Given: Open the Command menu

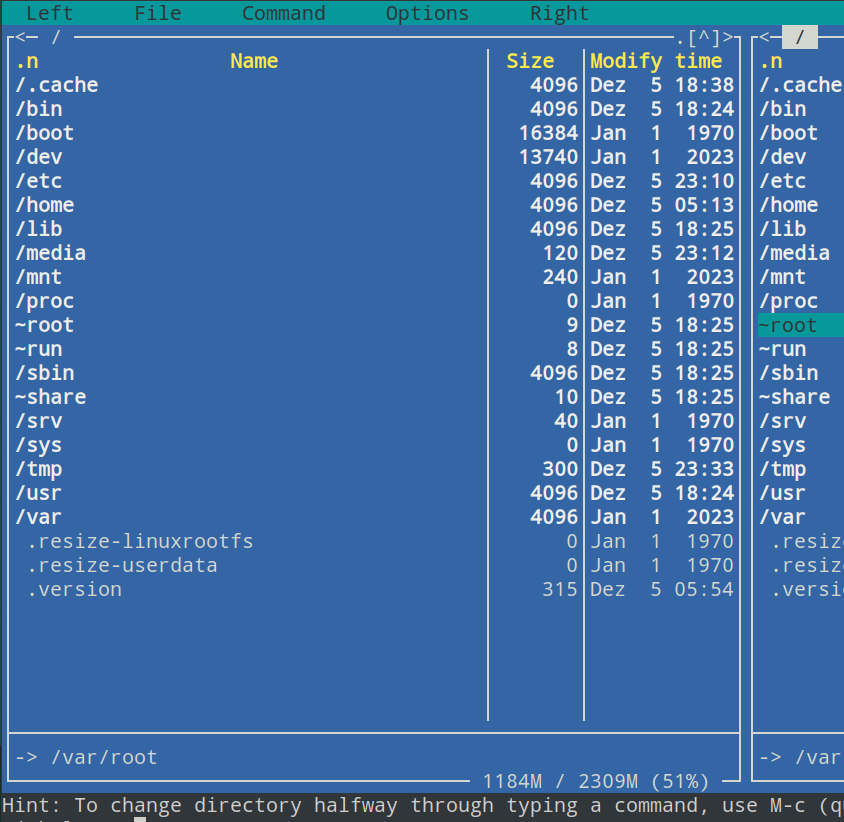Looking at the screenshot, I should pyautogui.click(x=283, y=13).
